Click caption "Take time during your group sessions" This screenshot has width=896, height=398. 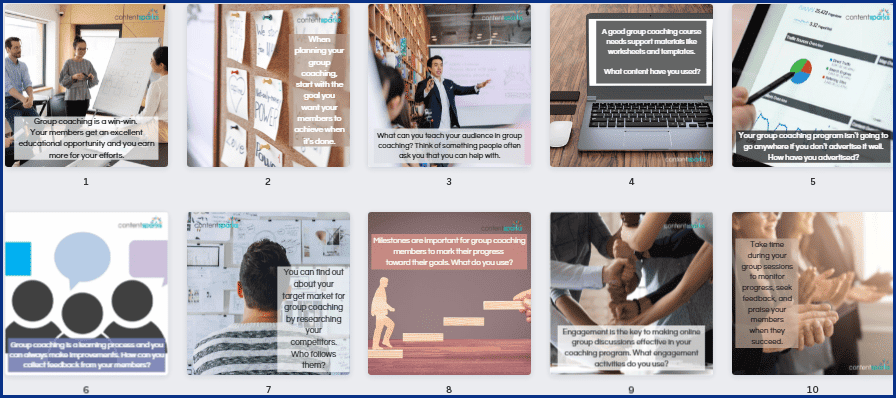766,293
